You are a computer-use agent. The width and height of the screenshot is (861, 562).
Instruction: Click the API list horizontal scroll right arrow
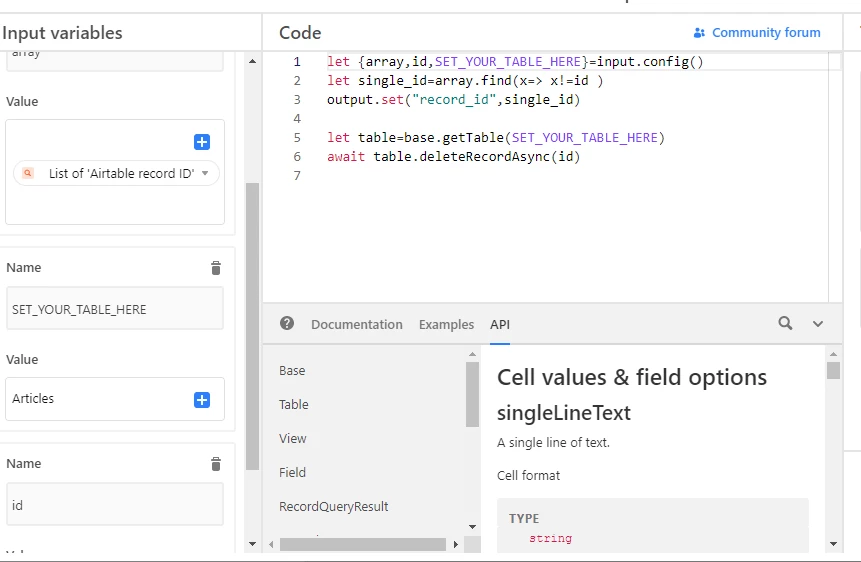pos(456,544)
